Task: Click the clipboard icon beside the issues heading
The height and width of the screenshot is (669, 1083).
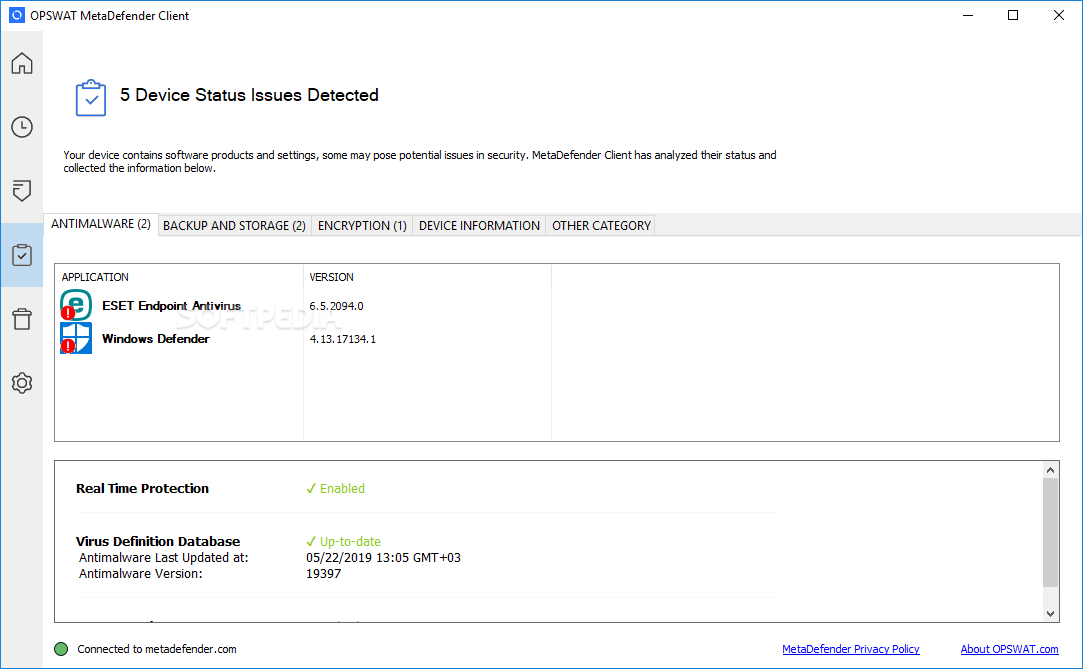Action: pos(90,98)
